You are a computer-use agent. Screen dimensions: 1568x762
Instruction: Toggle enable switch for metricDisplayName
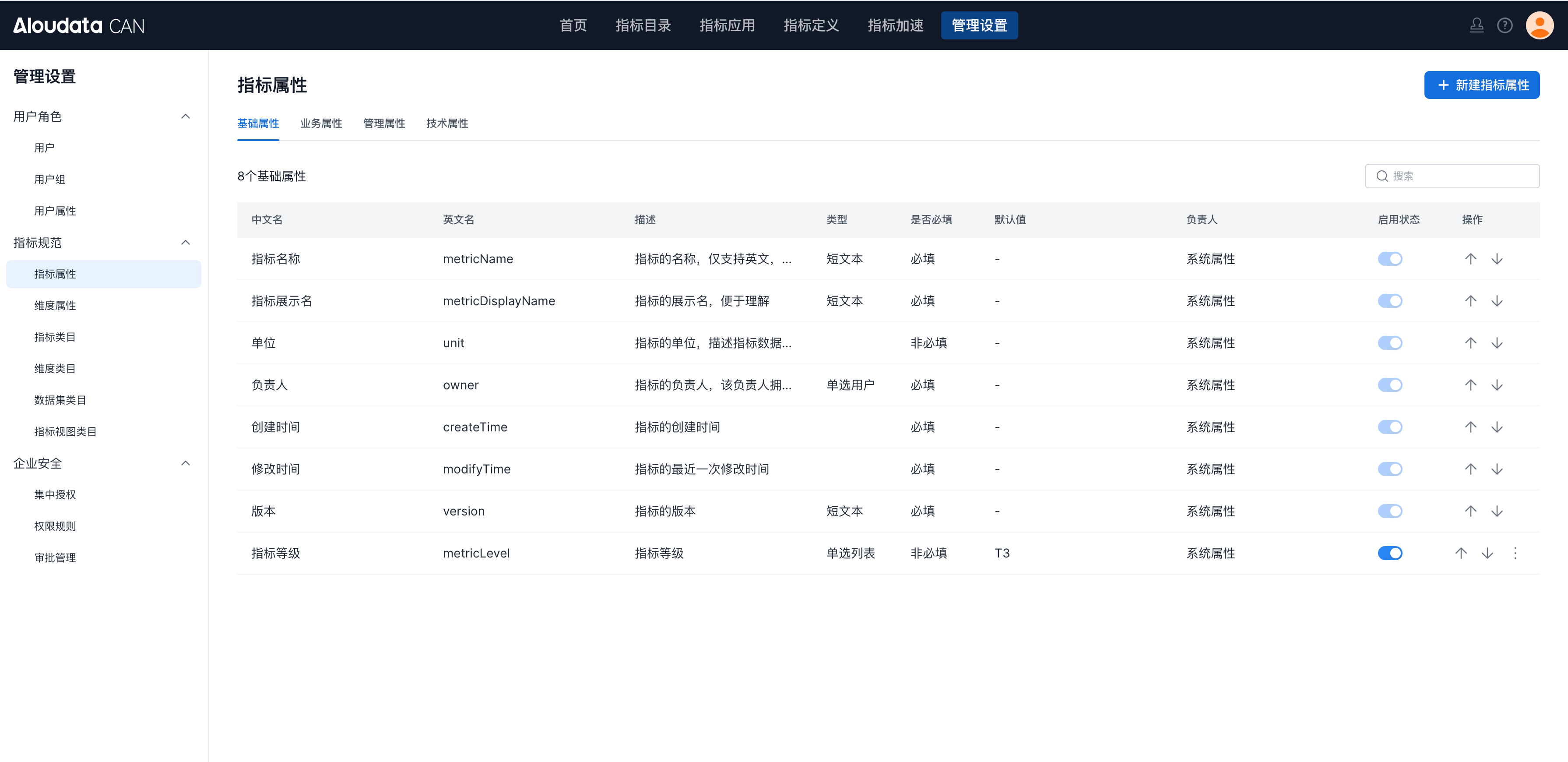1390,301
